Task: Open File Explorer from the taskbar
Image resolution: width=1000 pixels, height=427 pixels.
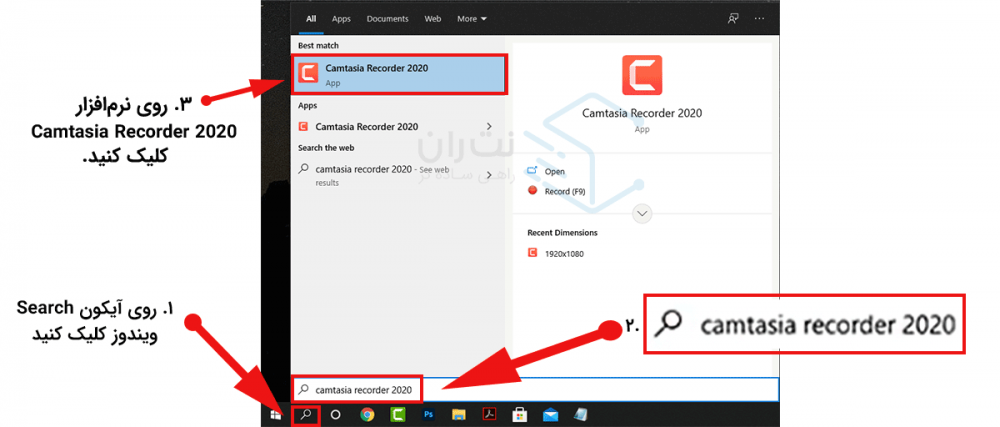Action: 459,414
